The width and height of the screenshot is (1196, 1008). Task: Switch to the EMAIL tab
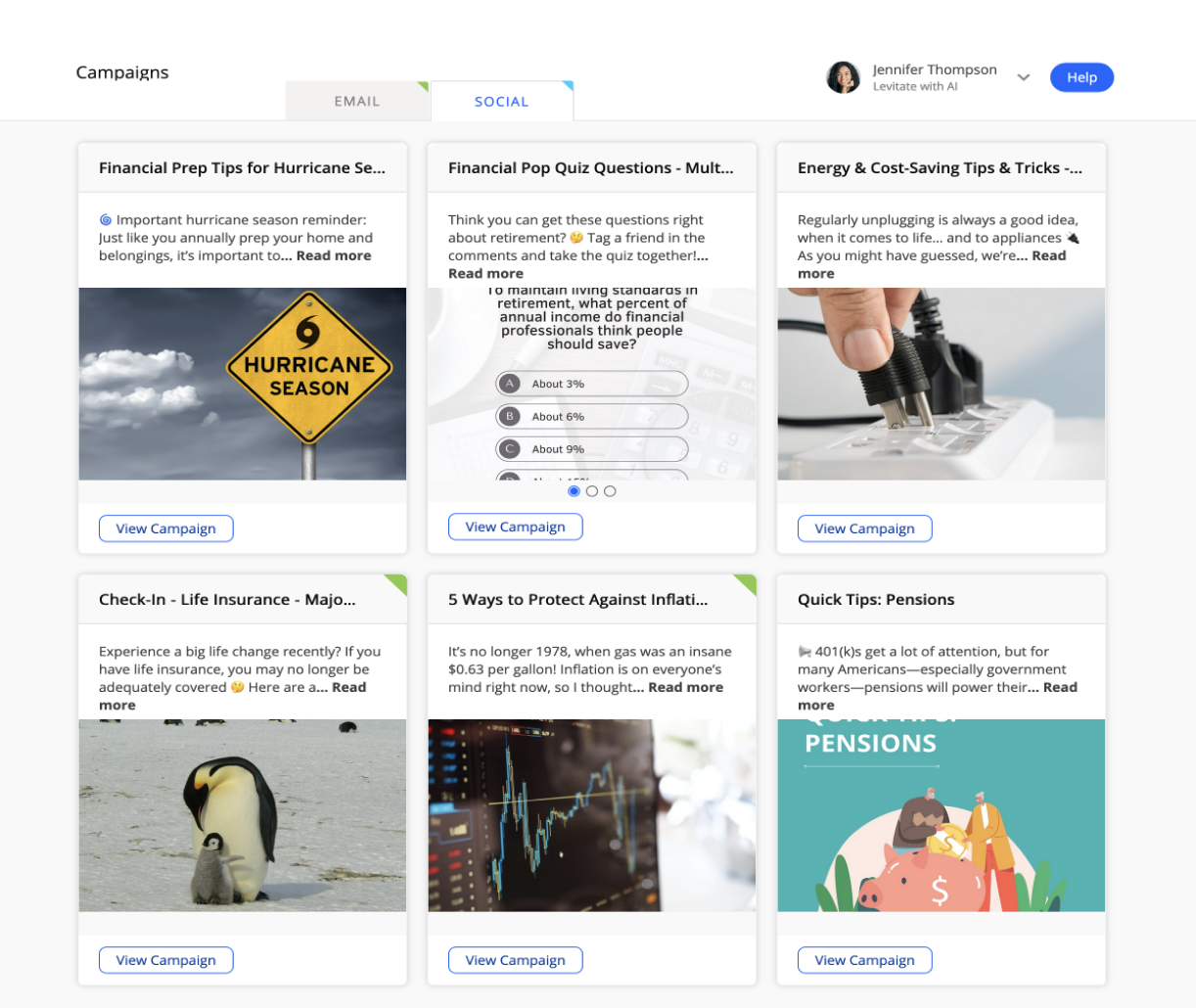(356, 101)
